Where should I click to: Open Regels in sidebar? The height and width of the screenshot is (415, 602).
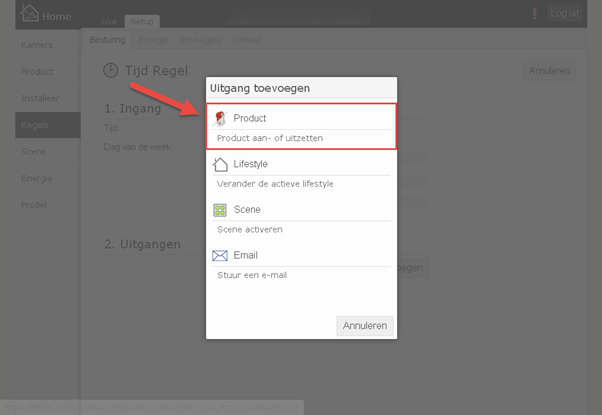pos(48,125)
